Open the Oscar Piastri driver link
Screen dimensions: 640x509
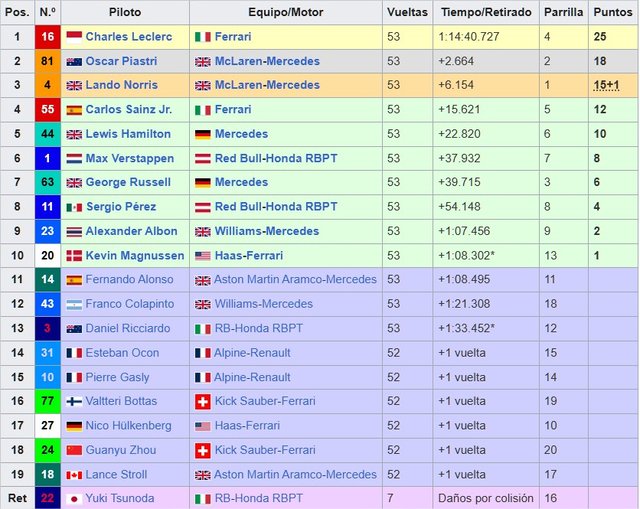coord(121,61)
